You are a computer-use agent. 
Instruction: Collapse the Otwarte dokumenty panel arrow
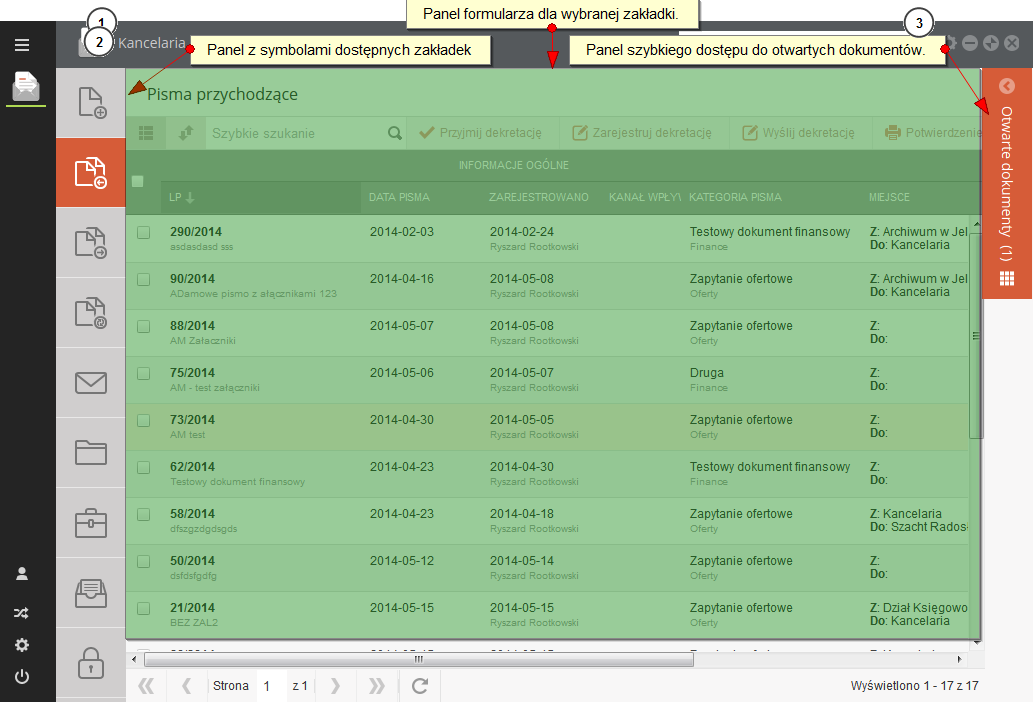pyautogui.click(x=1007, y=86)
